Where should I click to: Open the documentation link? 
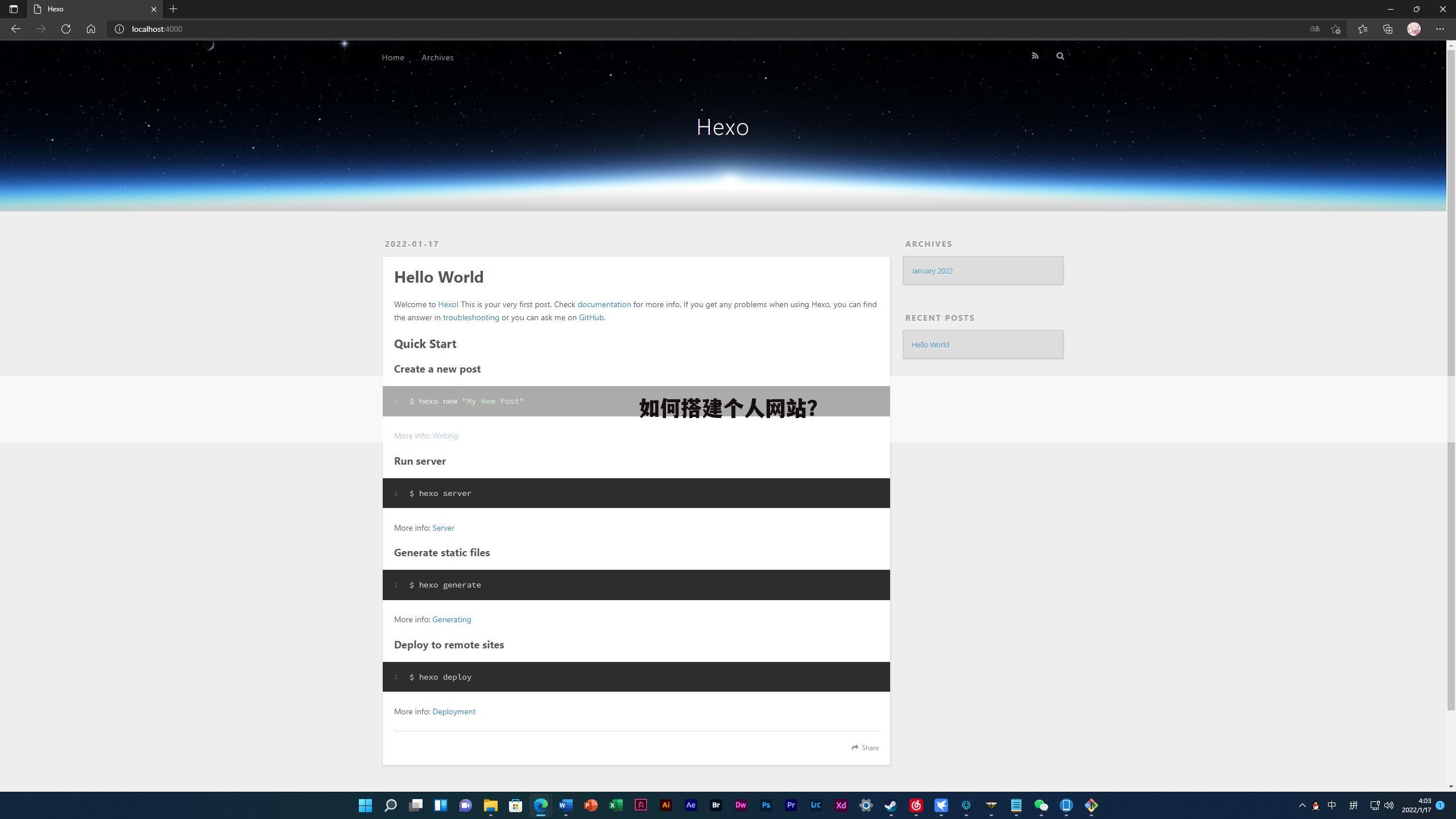tap(604, 304)
